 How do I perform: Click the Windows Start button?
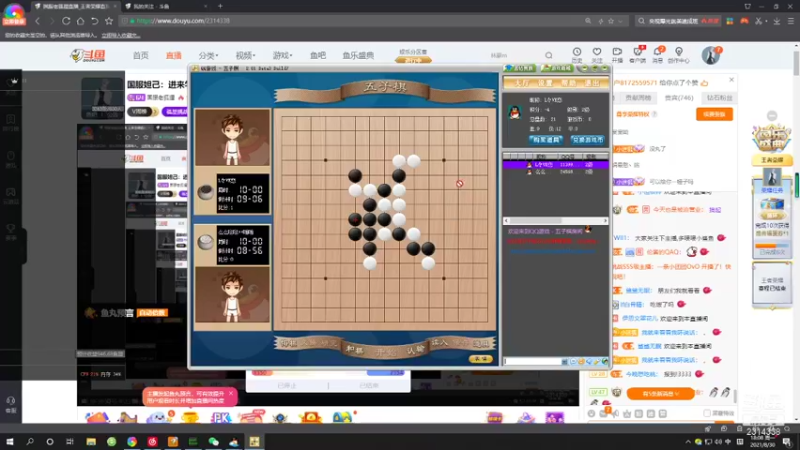[x=10, y=441]
